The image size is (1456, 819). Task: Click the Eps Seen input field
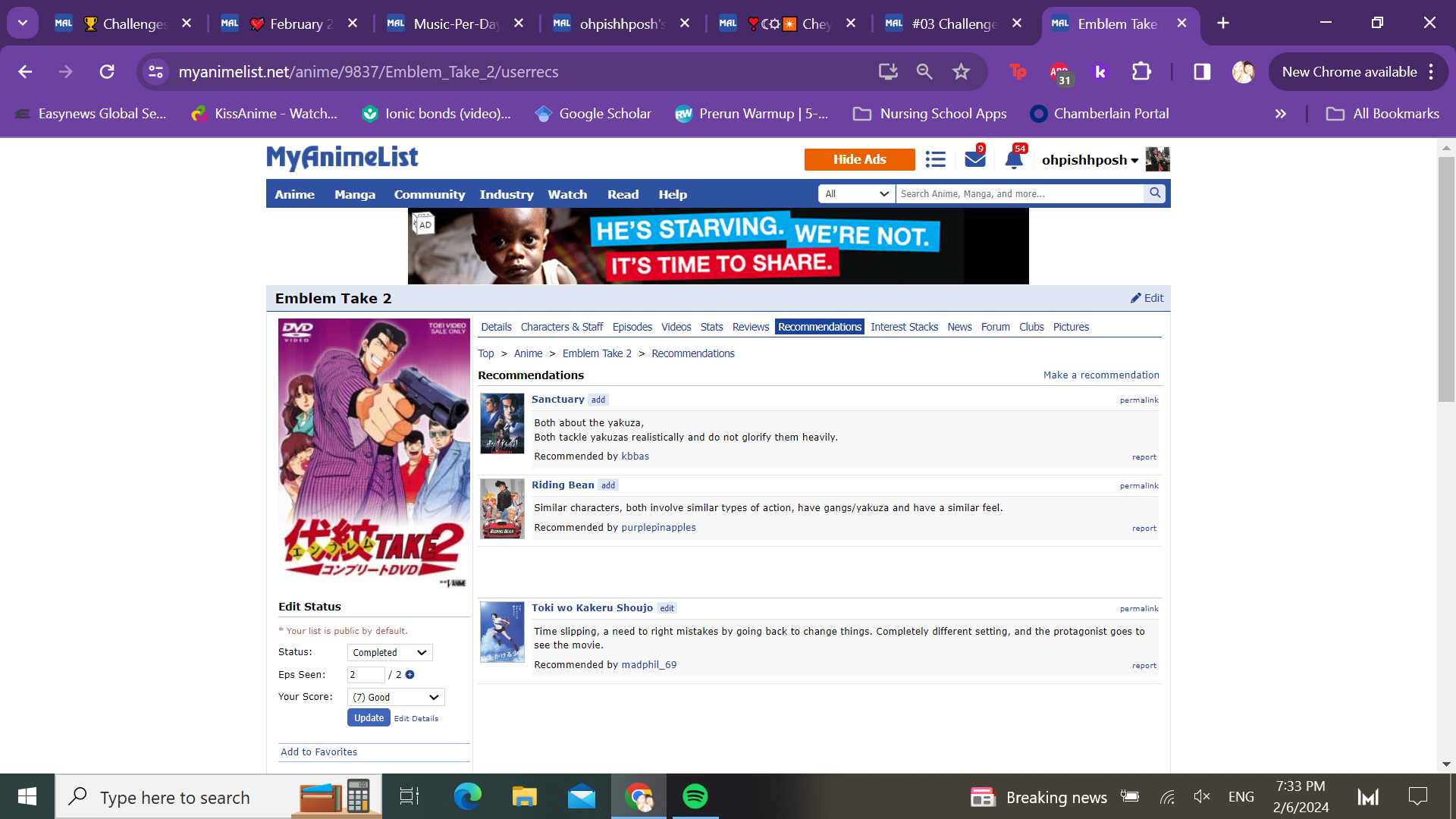366,675
